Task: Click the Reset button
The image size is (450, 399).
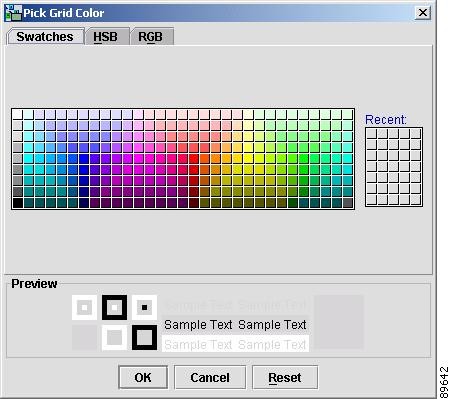Action: click(285, 377)
